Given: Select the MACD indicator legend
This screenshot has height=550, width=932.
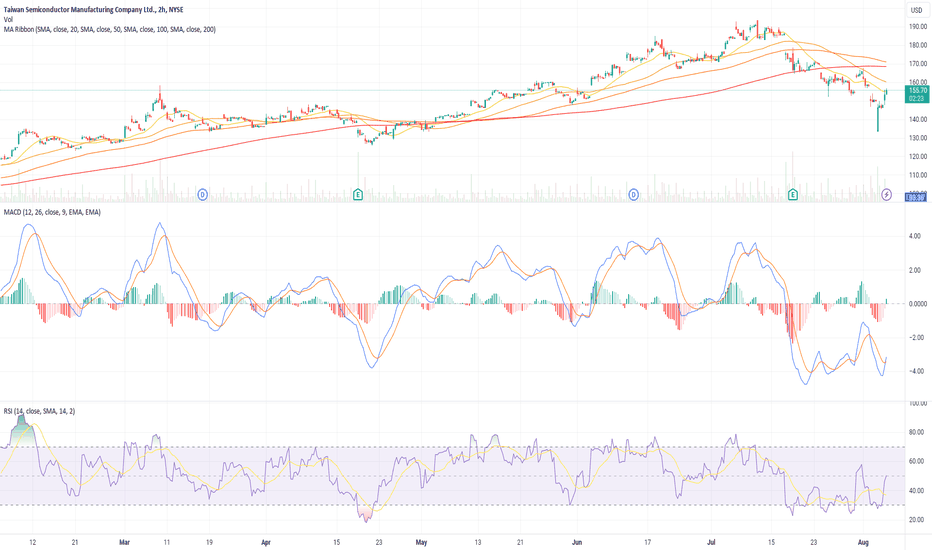Looking at the screenshot, I should (52, 212).
